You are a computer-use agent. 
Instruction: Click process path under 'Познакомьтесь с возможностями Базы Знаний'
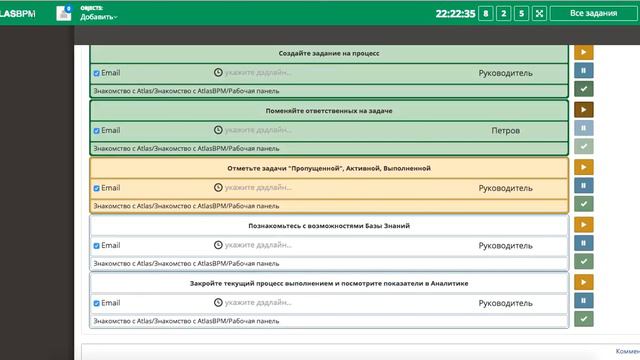pos(187,264)
